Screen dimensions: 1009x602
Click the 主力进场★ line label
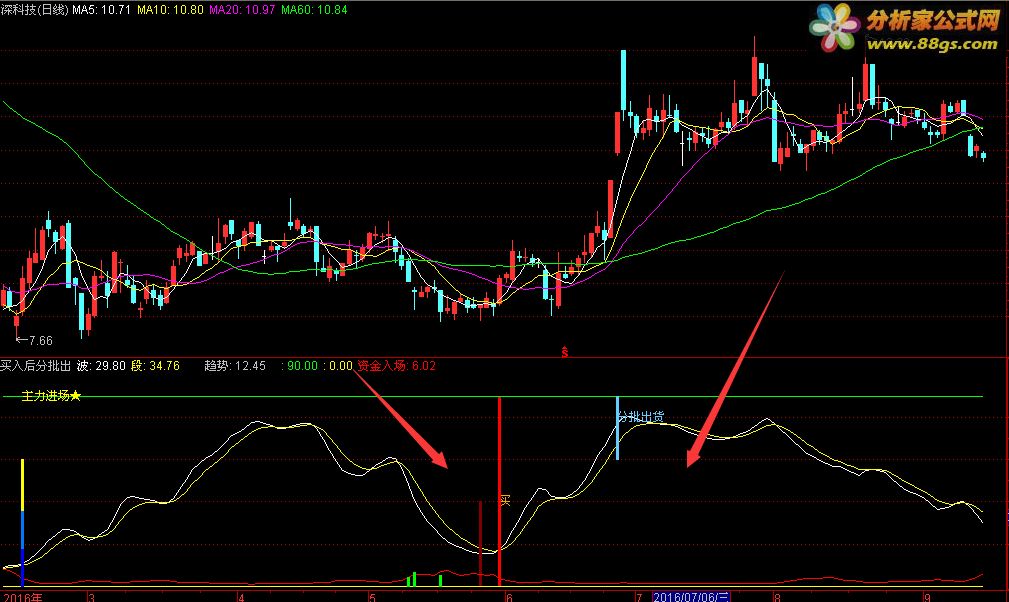coord(51,396)
